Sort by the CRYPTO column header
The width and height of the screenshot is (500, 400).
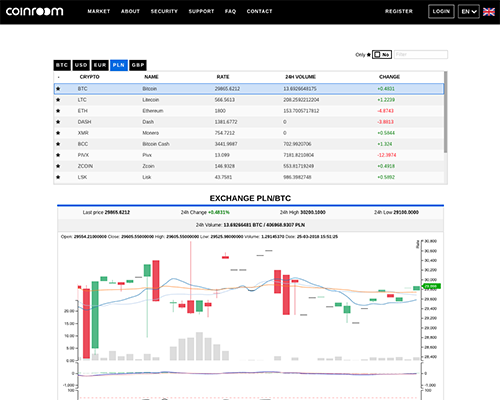pyautogui.click(x=89, y=77)
